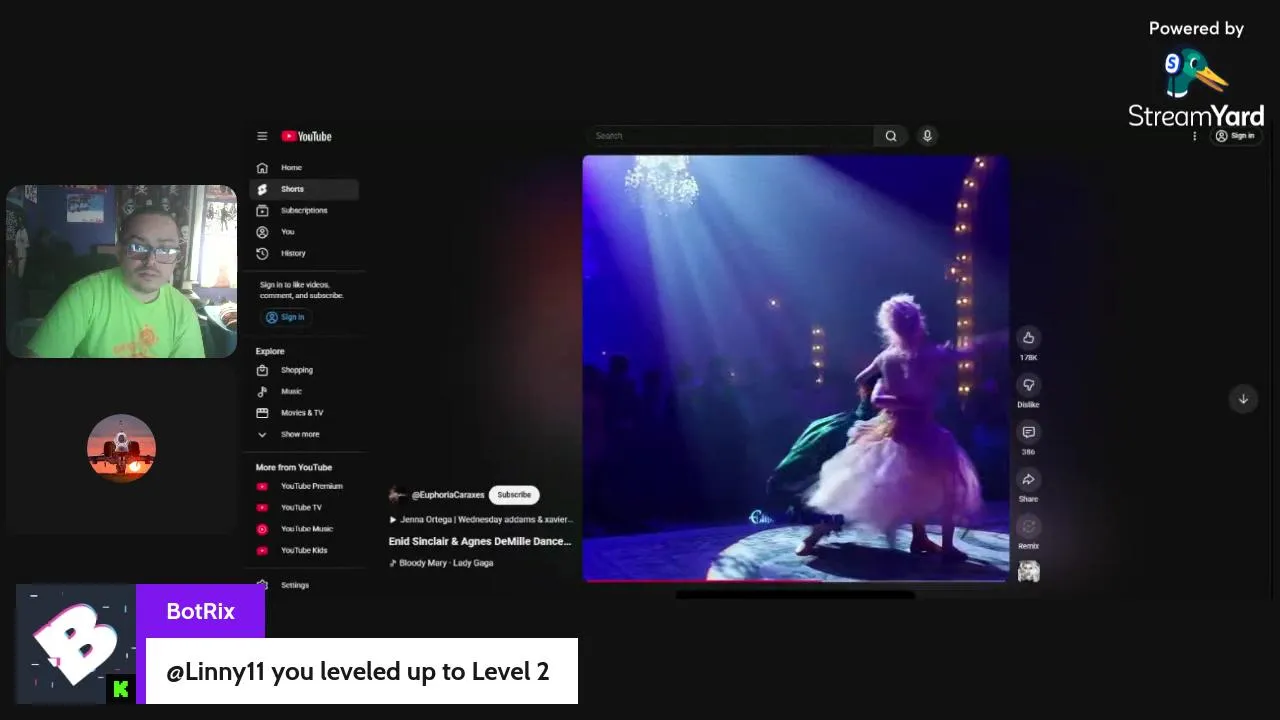The height and width of the screenshot is (720, 1280).
Task: Click the More from YouTube heading
Action: tap(293, 467)
